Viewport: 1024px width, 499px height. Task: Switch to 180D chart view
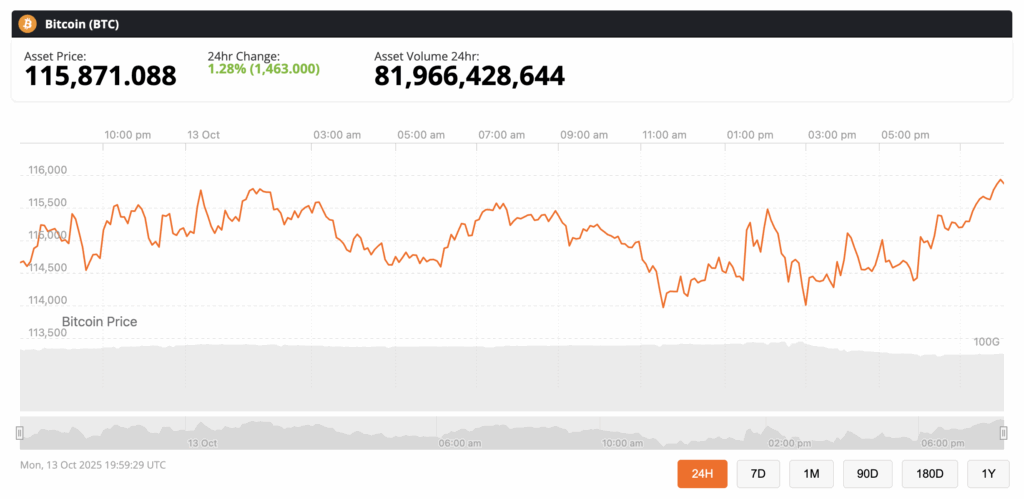(x=929, y=472)
